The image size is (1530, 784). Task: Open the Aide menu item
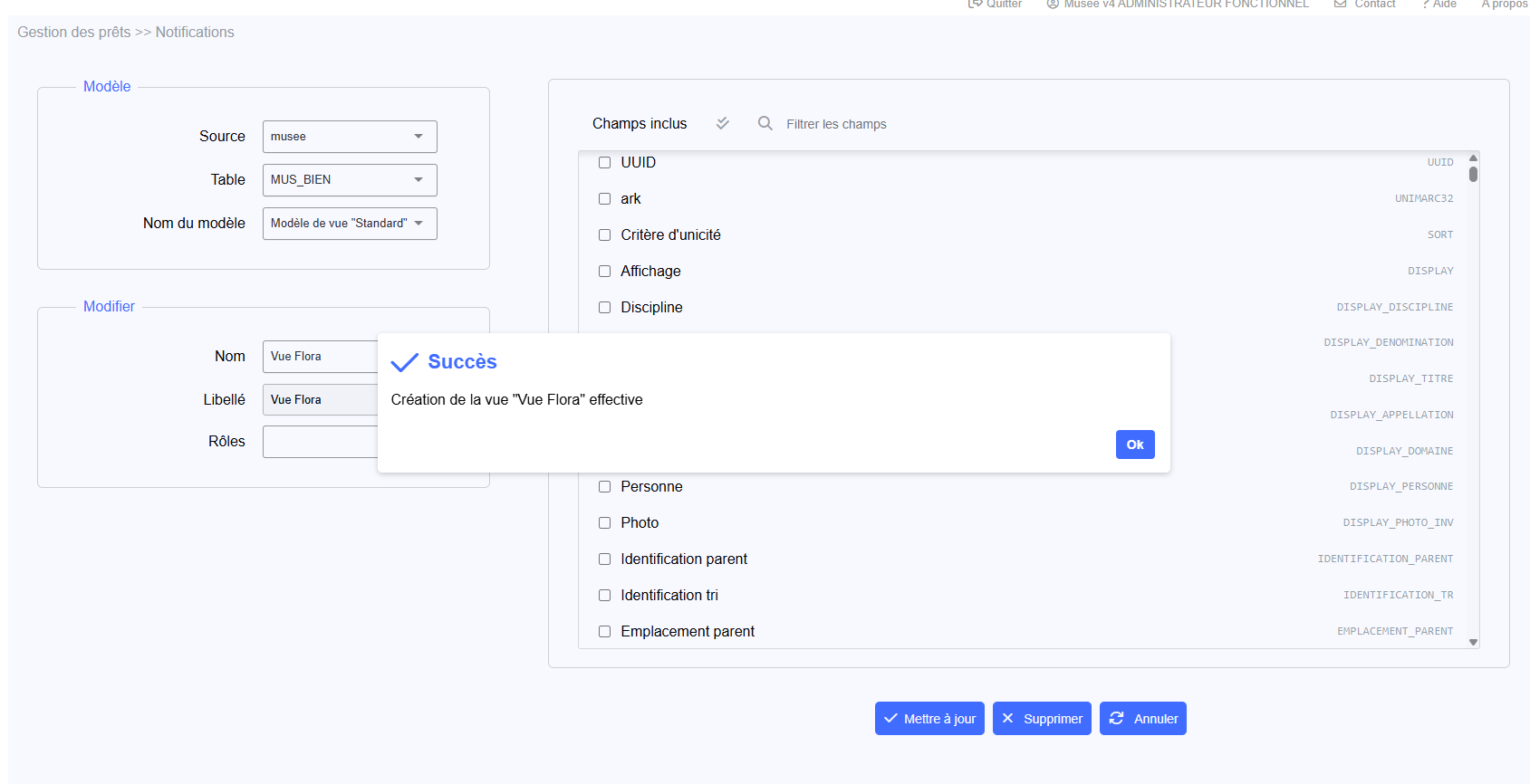click(1440, 4)
